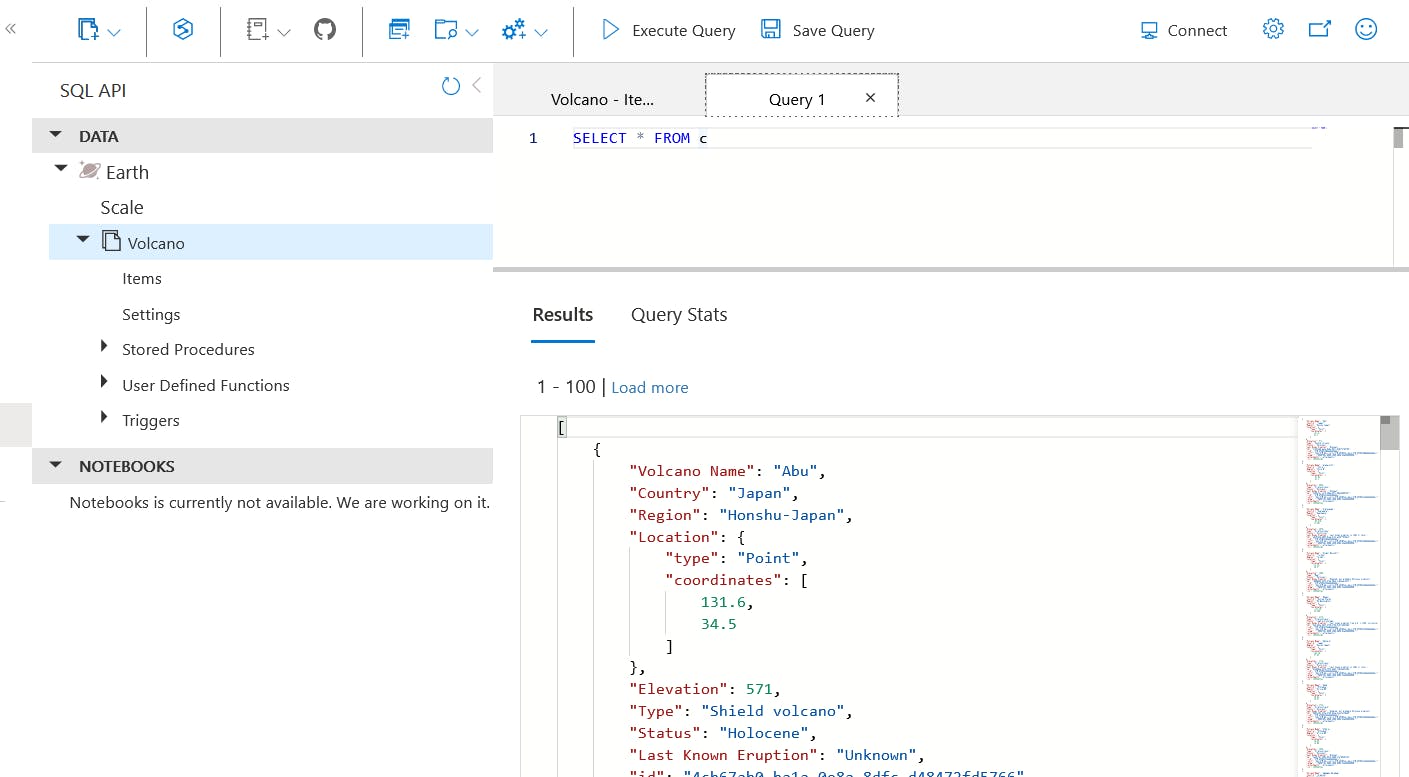Image resolution: width=1409 pixels, height=777 pixels.
Task: Click the "Point" type value
Action: [769, 558]
